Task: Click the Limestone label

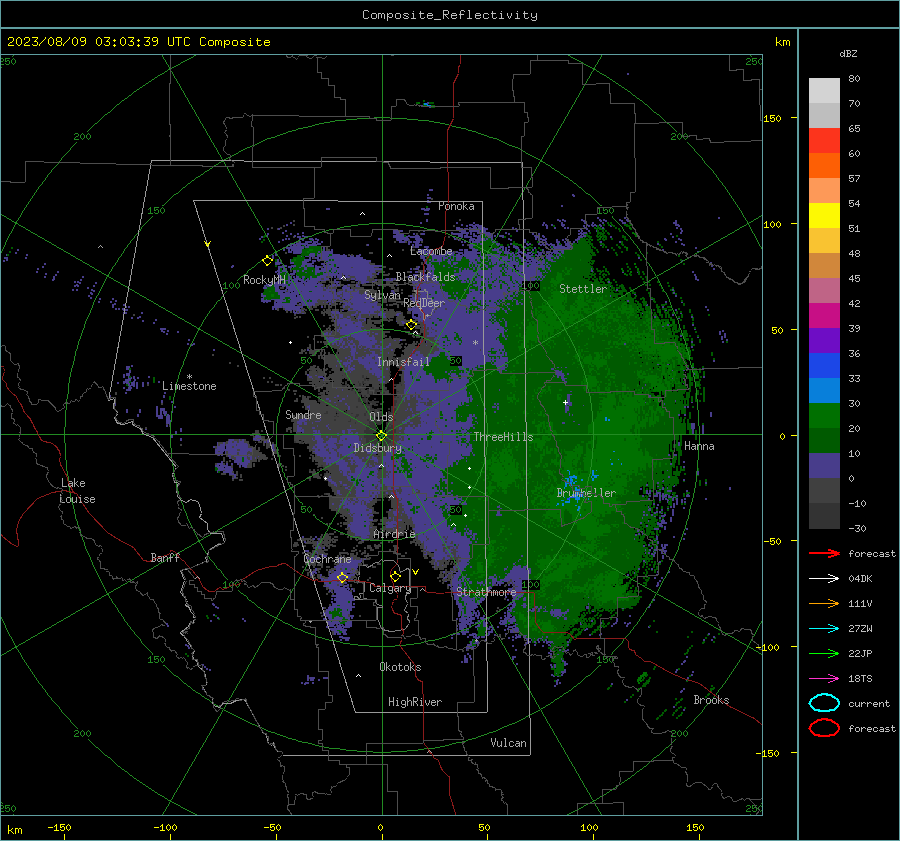Action: pyautogui.click(x=189, y=386)
